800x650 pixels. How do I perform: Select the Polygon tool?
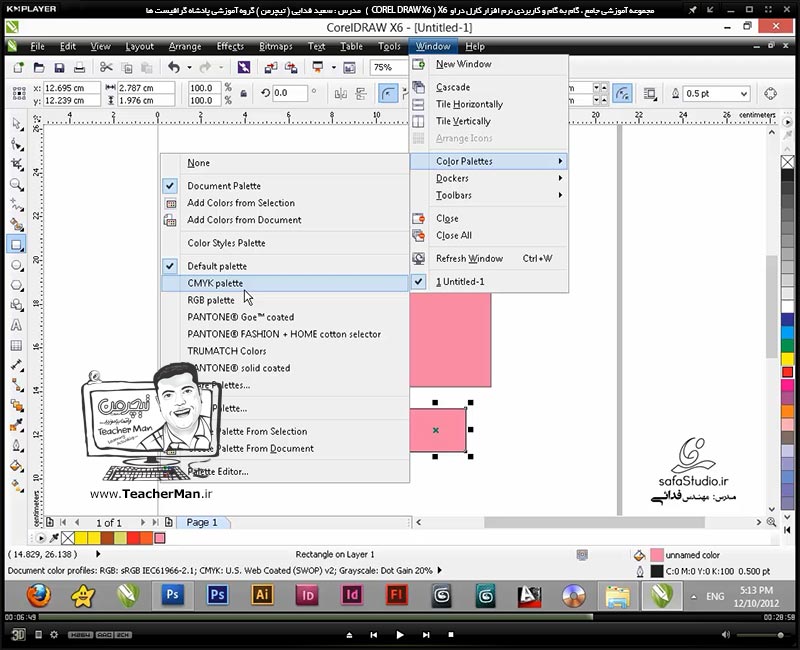pos(17,285)
